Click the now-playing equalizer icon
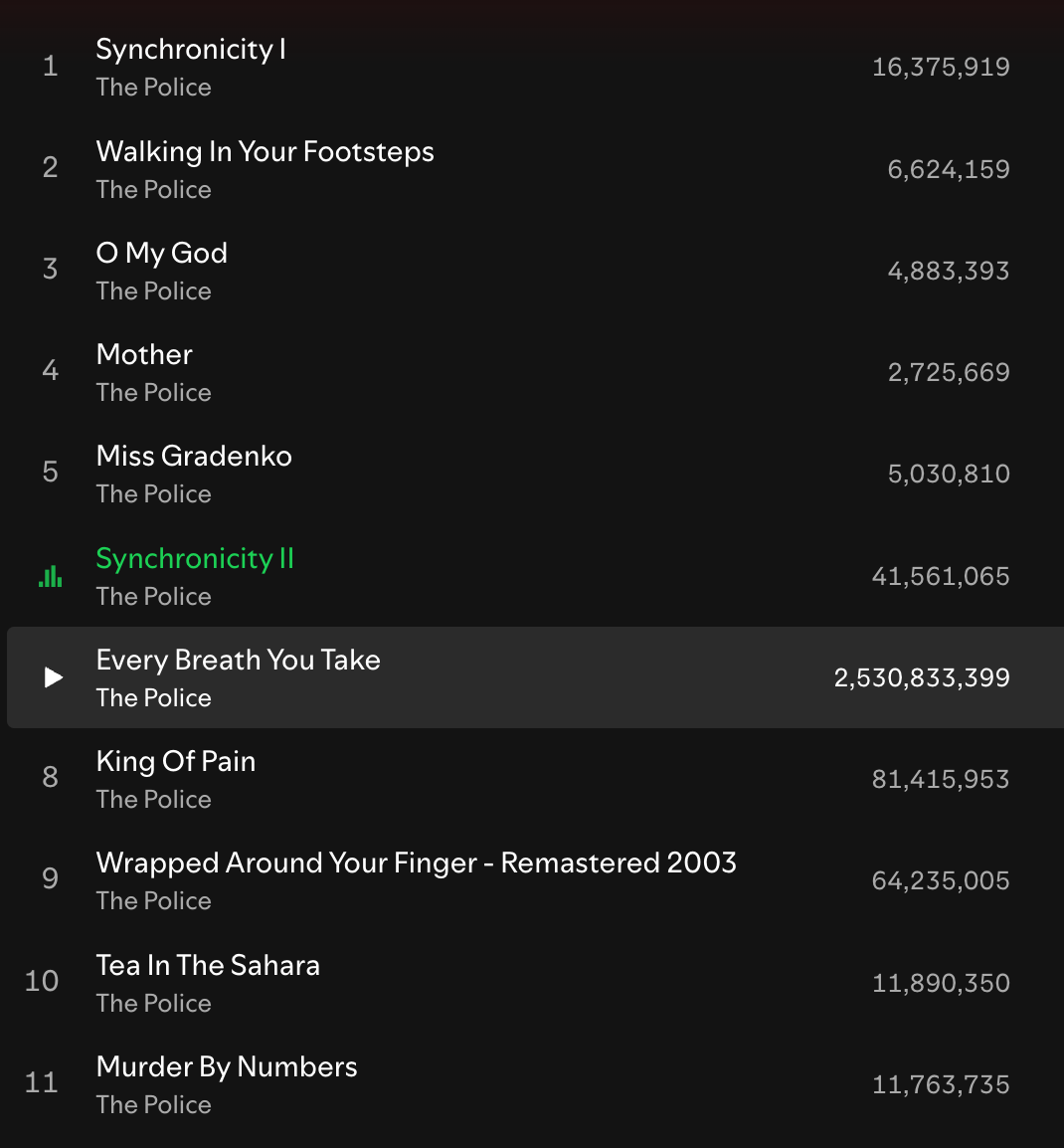 [51, 576]
